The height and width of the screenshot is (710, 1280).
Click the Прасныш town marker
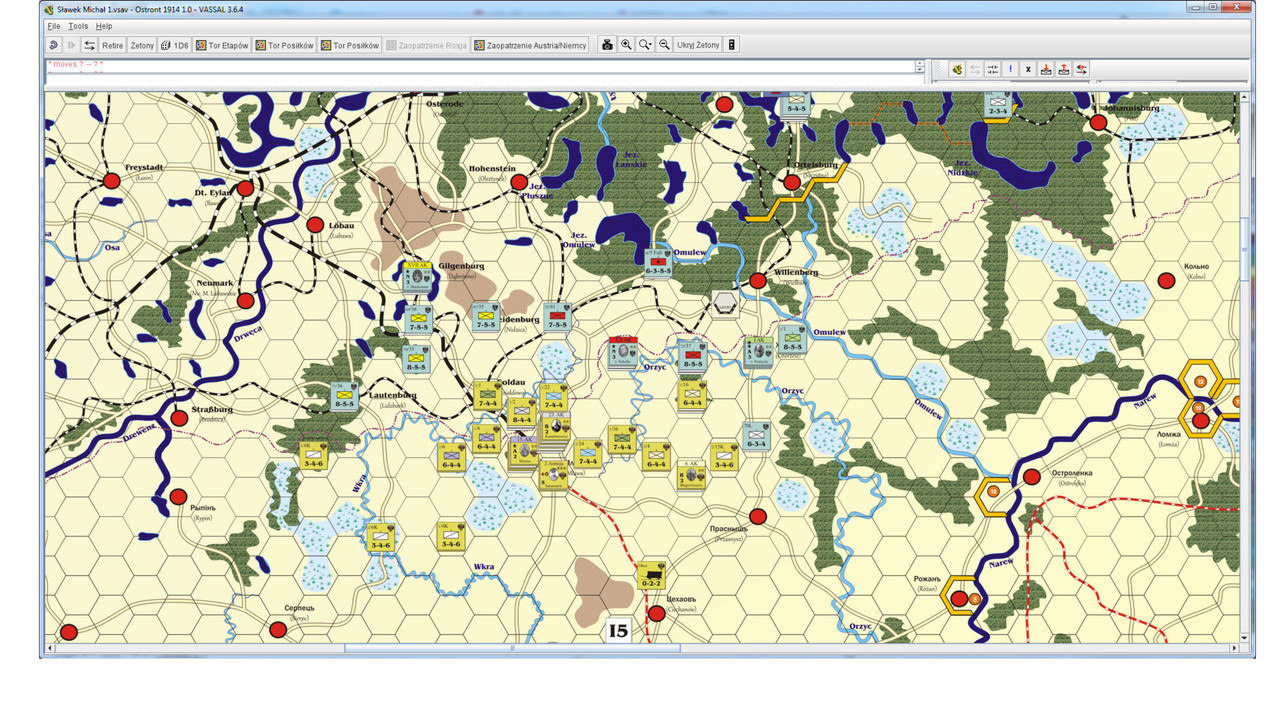[x=758, y=516]
